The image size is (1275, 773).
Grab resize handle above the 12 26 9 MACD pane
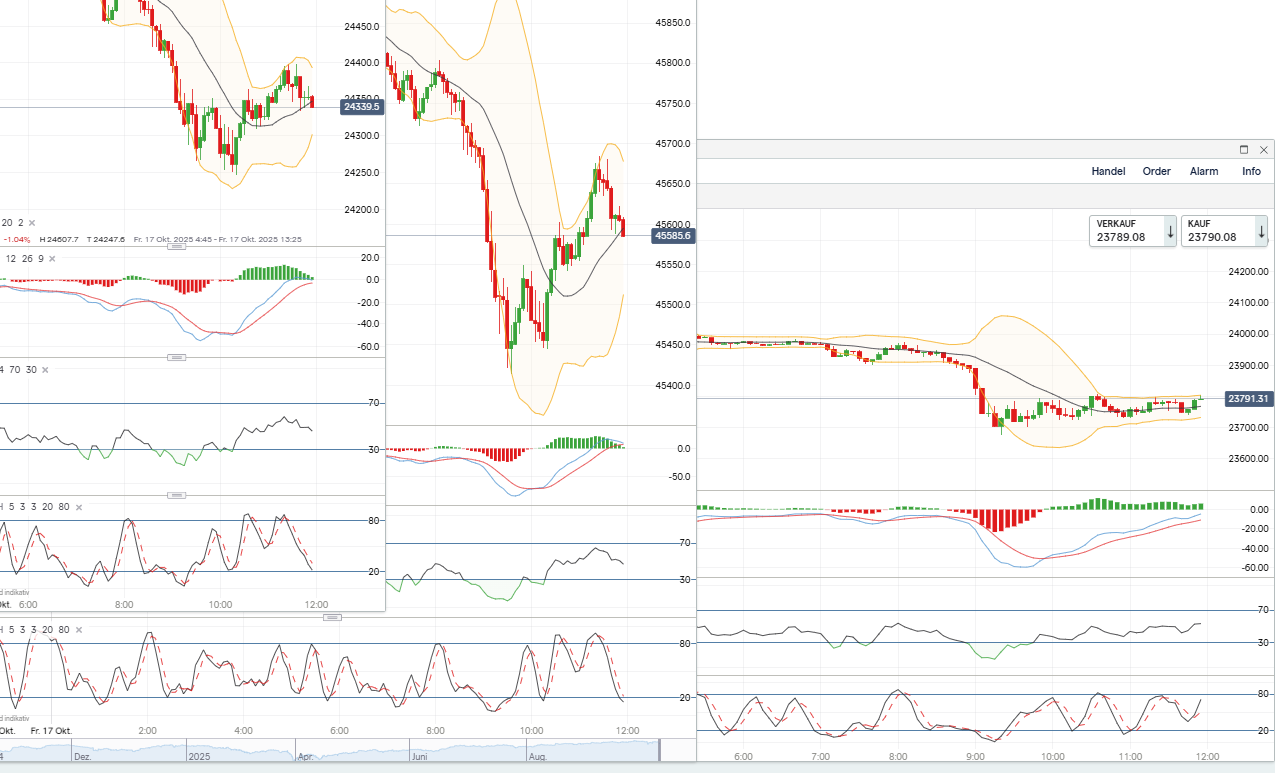(177, 247)
